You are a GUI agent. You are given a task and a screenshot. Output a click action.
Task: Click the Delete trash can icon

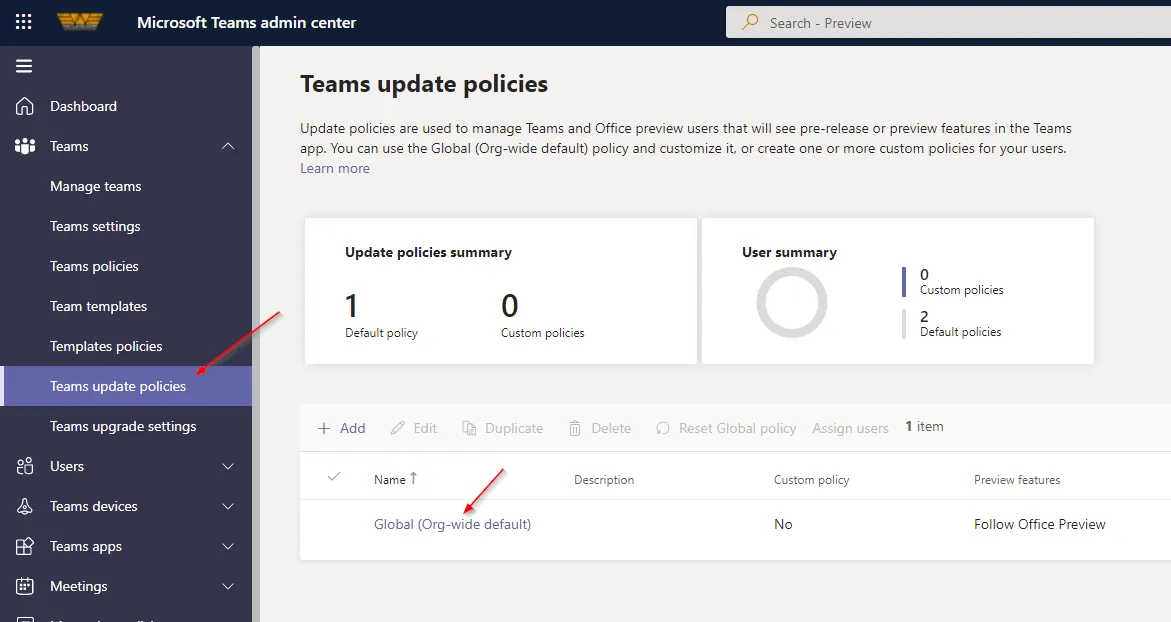pos(575,428)
